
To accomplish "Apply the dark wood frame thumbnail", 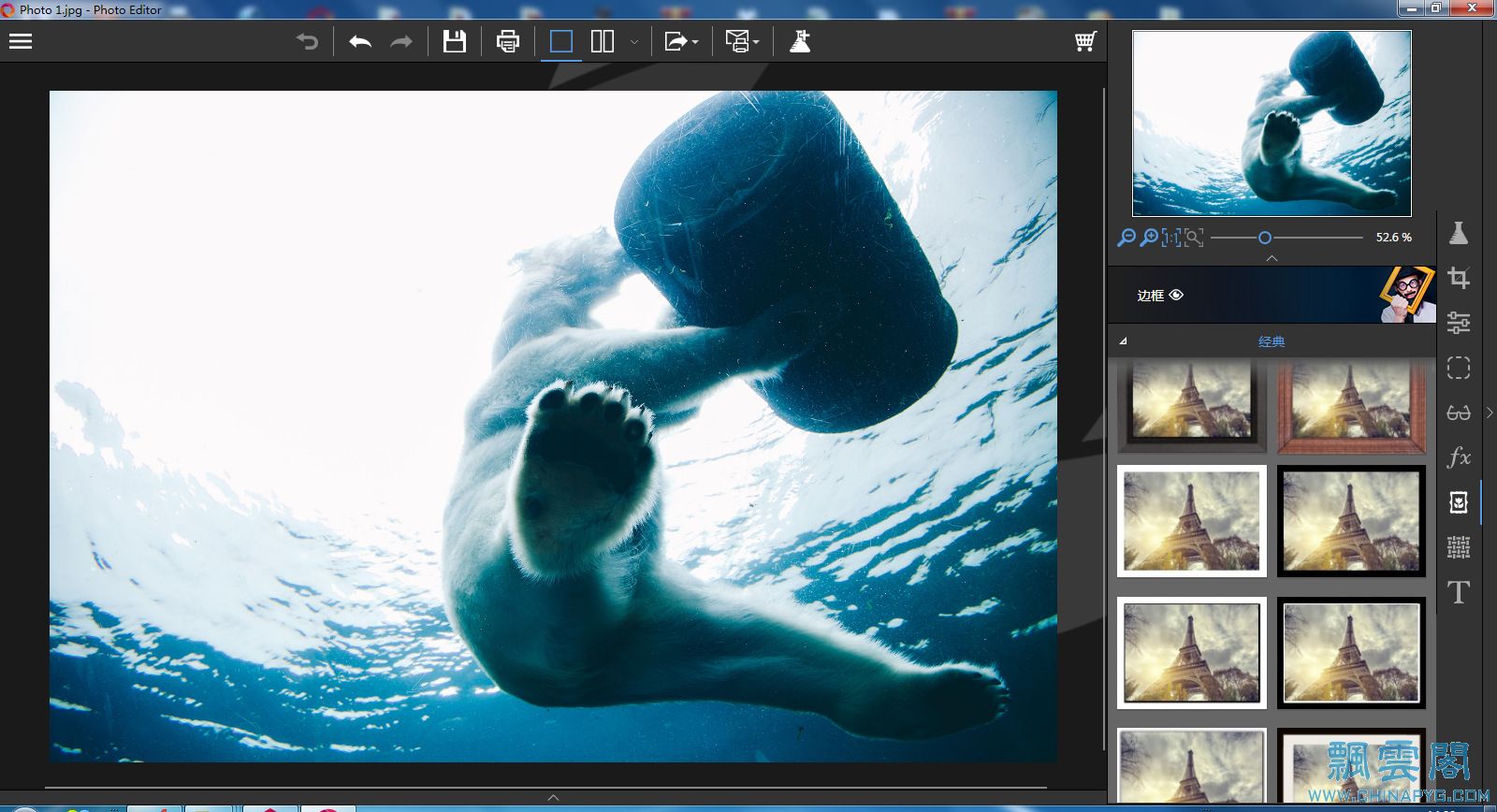I will (x=1192, y=406).
